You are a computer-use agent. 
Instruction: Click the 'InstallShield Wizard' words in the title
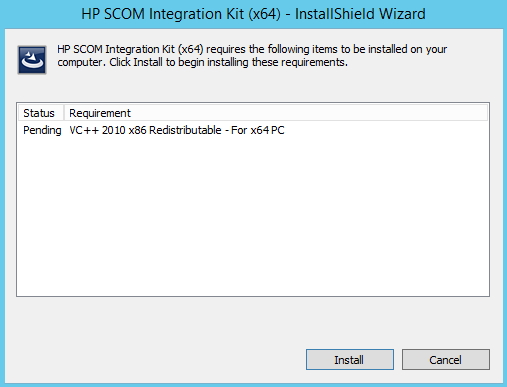point(360,14)
